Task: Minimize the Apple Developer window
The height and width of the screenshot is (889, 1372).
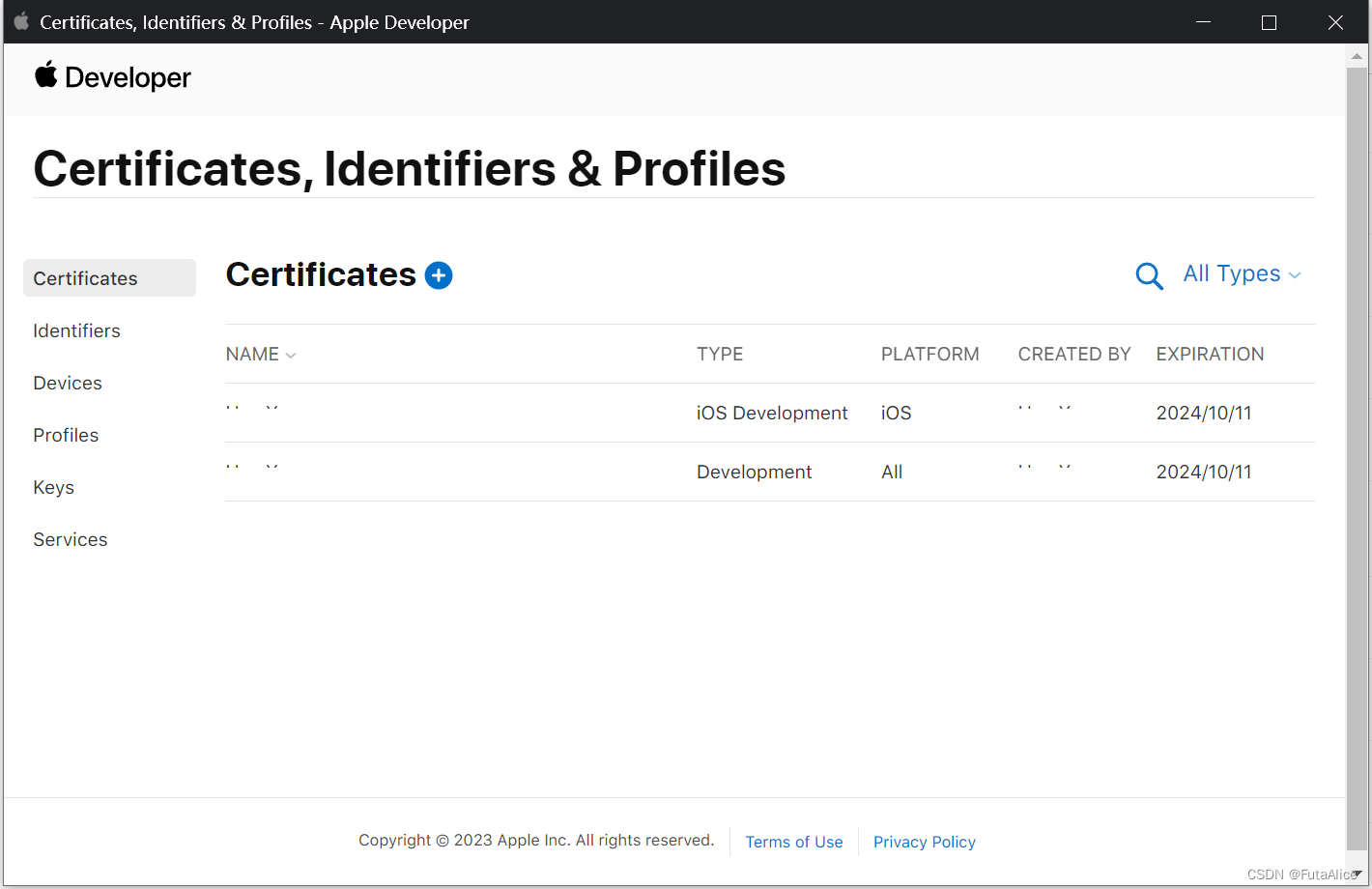Action: pyautogui.click(x=1204, y=21)
